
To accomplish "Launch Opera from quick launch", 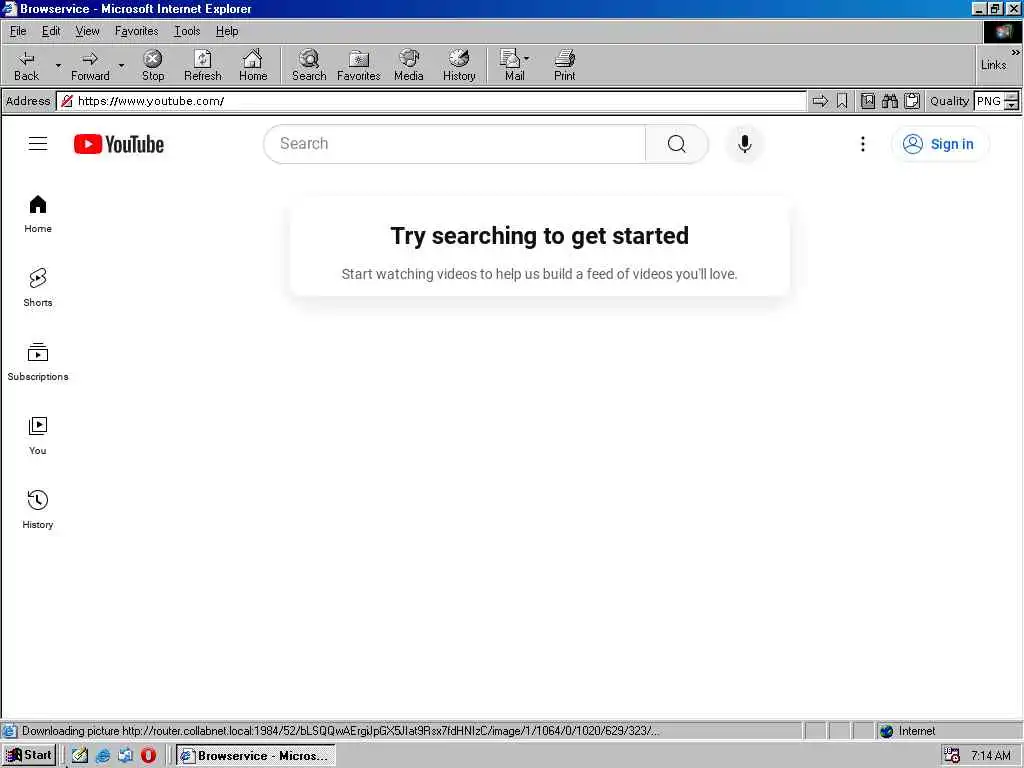I will [x=148, y=756].
